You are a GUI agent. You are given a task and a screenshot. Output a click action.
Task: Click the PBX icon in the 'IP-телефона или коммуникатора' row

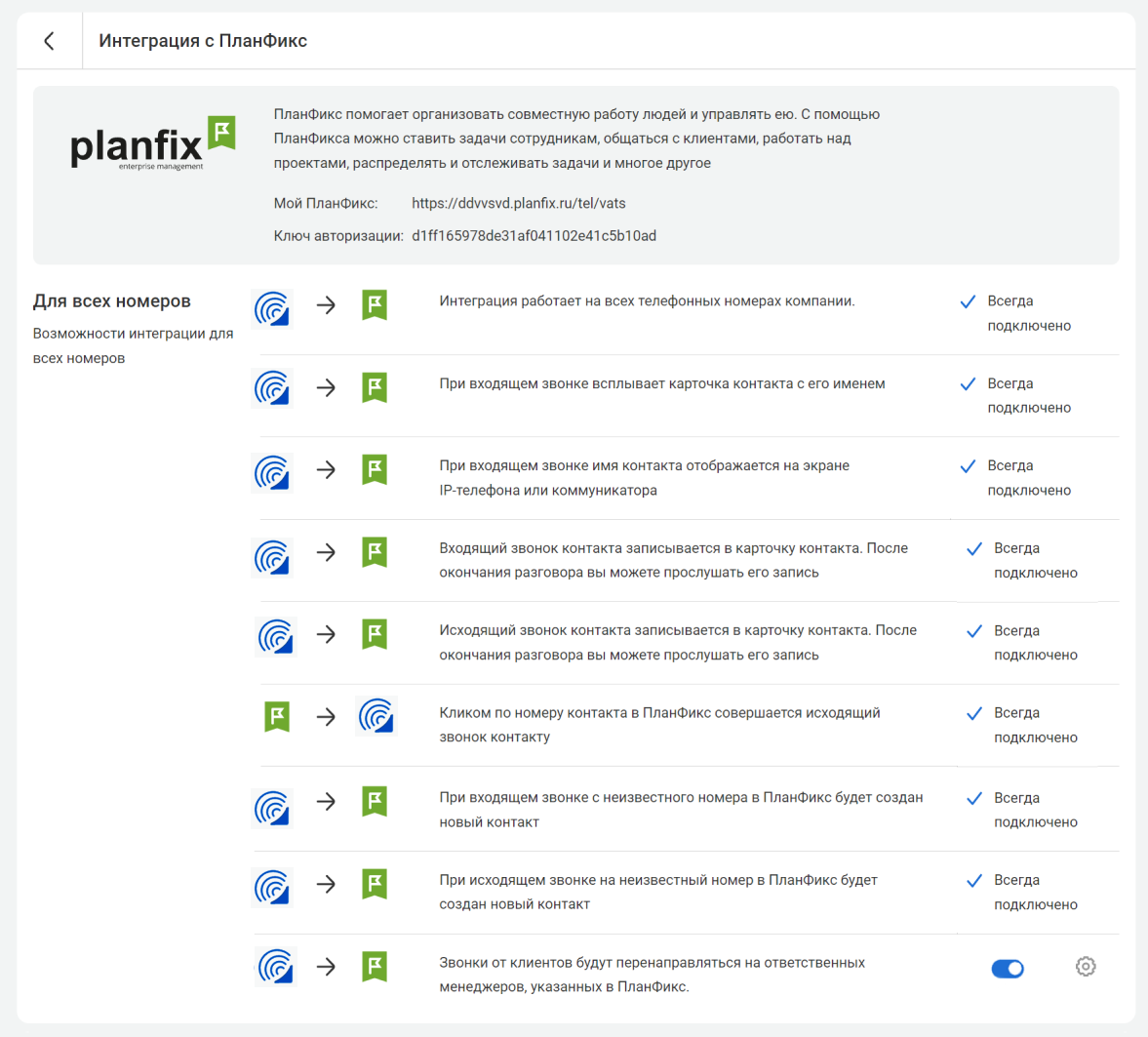[x=272, y=472]
